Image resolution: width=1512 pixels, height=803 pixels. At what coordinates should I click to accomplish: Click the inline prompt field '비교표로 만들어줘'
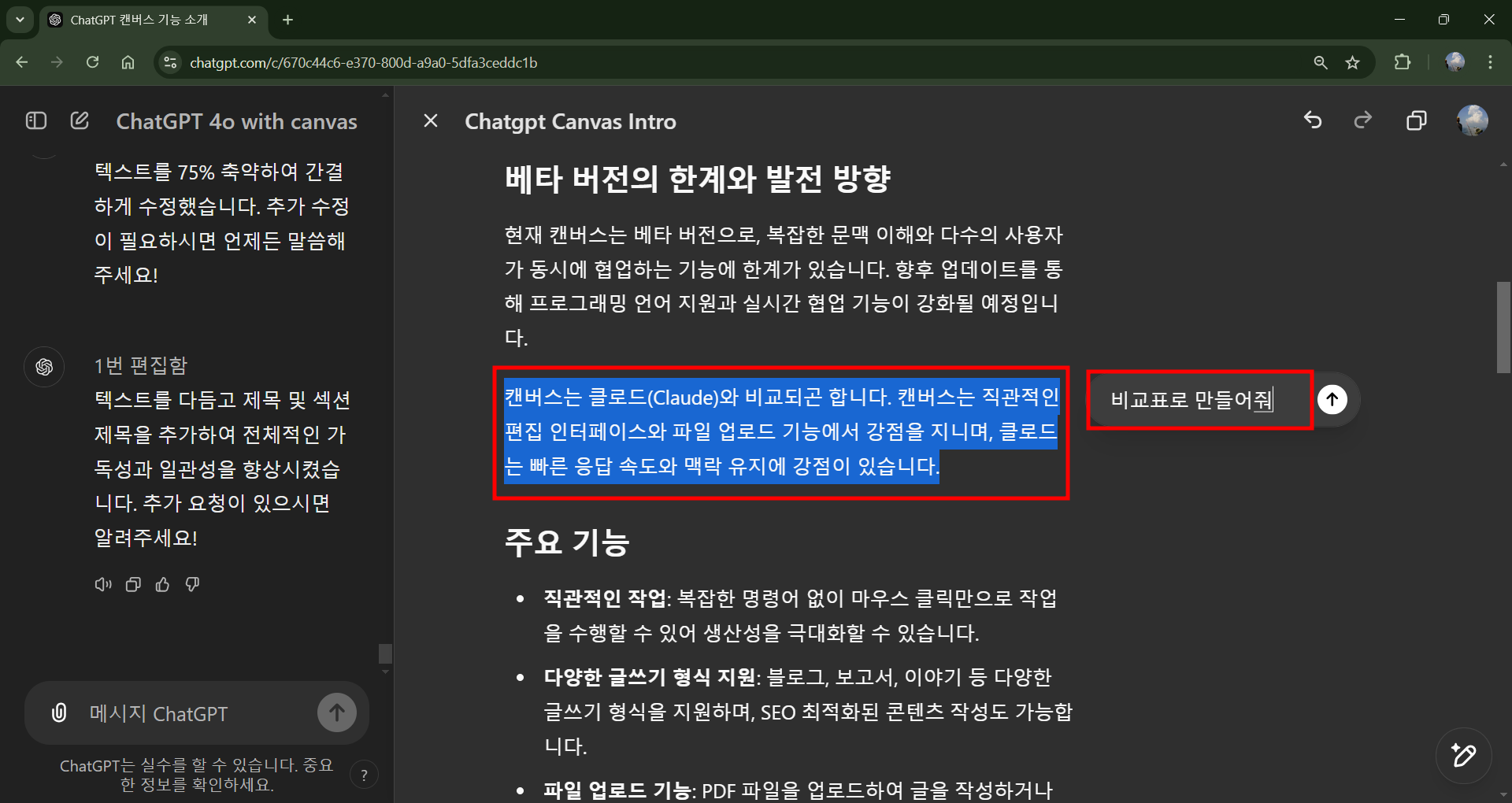click(x=1199, y=400)
